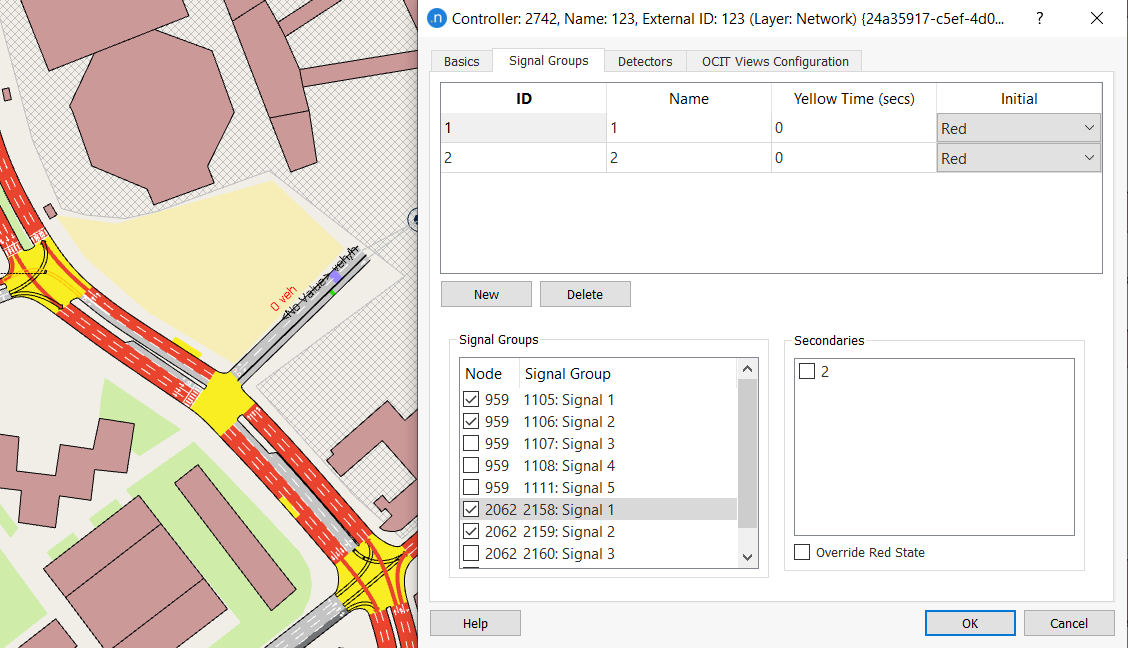Open the Initial state dropdown for signal group 1
This screenshot has height=648, width=1128.
[1088, 127]
